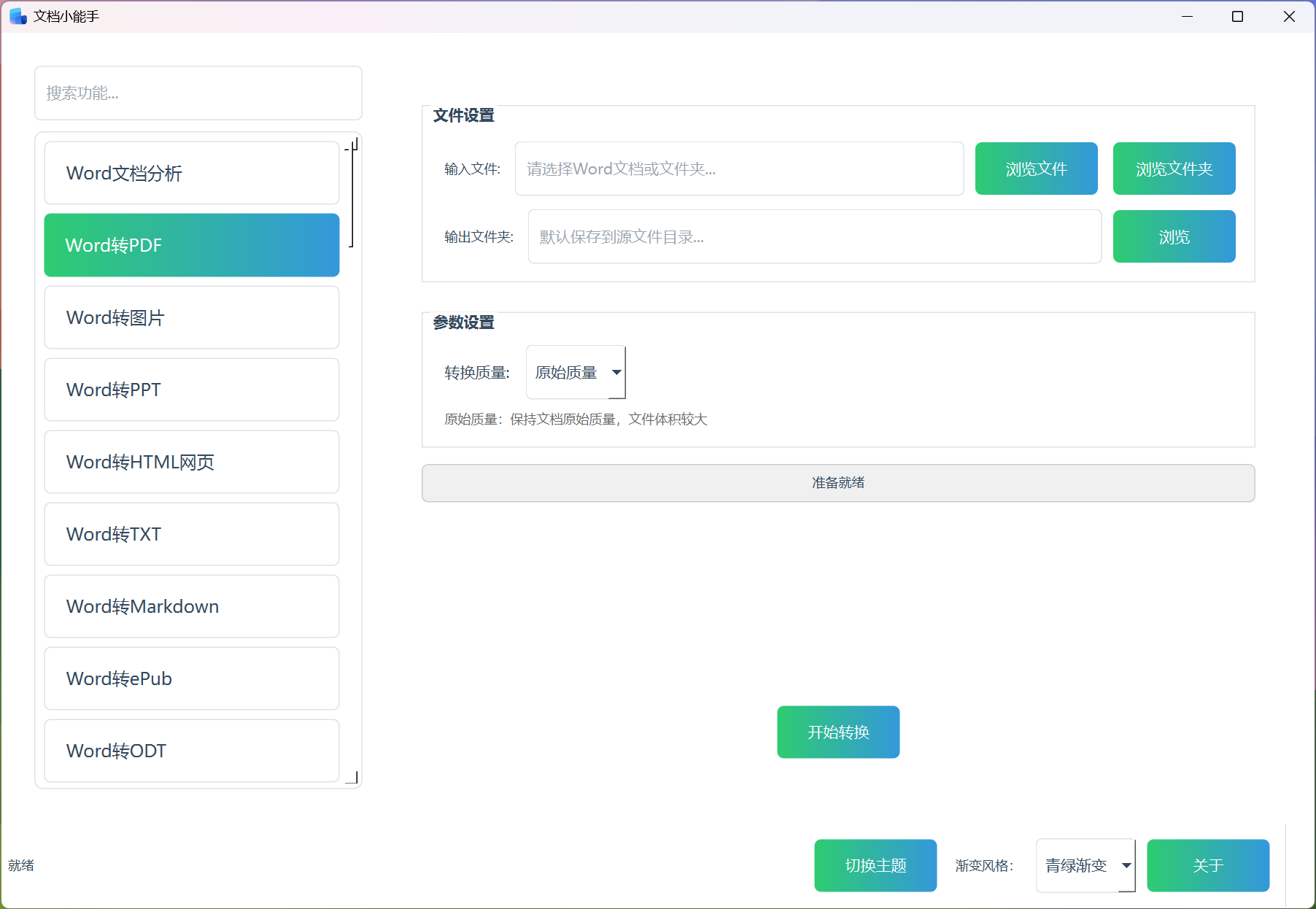
Task: Choose Word转图片 conversion mode
Action: 191,317
